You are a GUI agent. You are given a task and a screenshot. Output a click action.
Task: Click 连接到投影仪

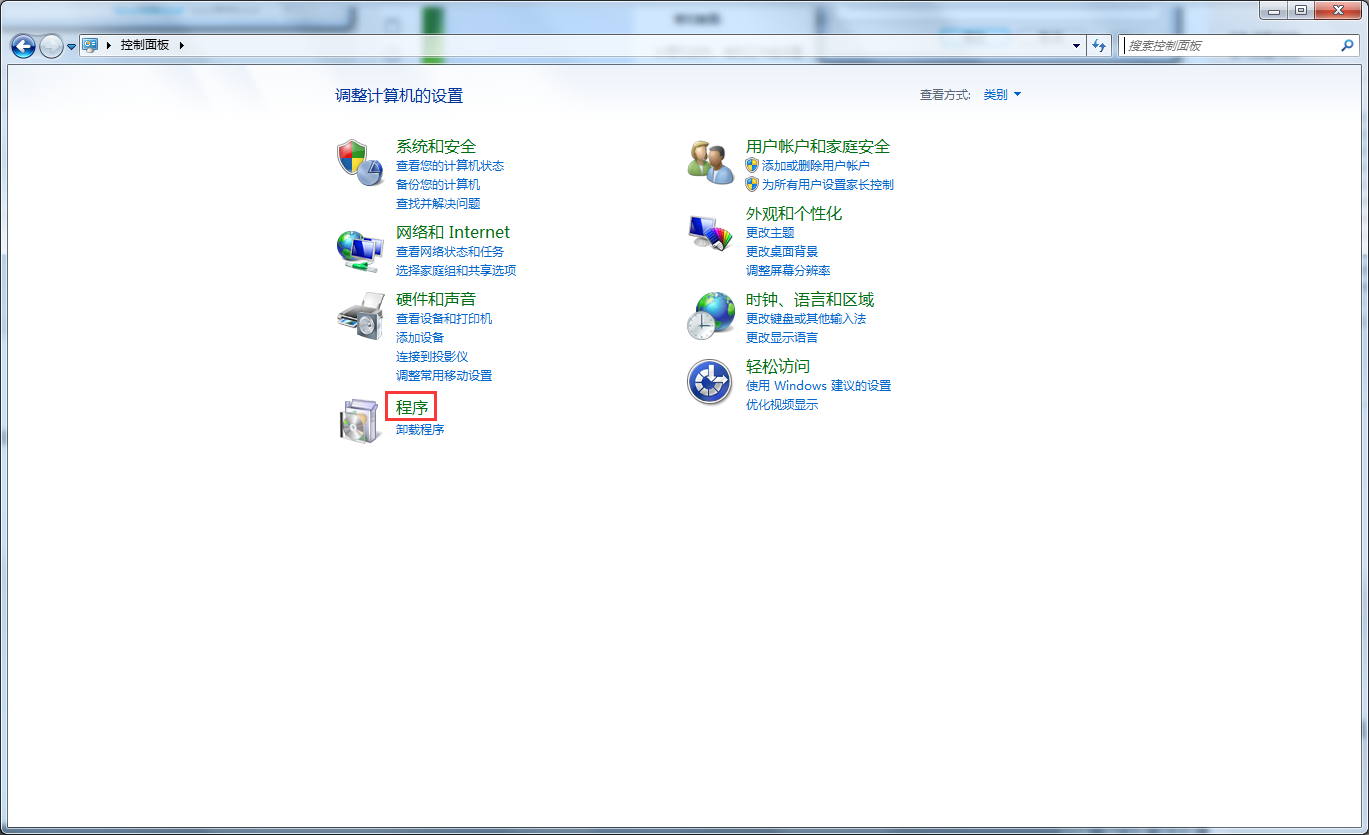point(432,357)
